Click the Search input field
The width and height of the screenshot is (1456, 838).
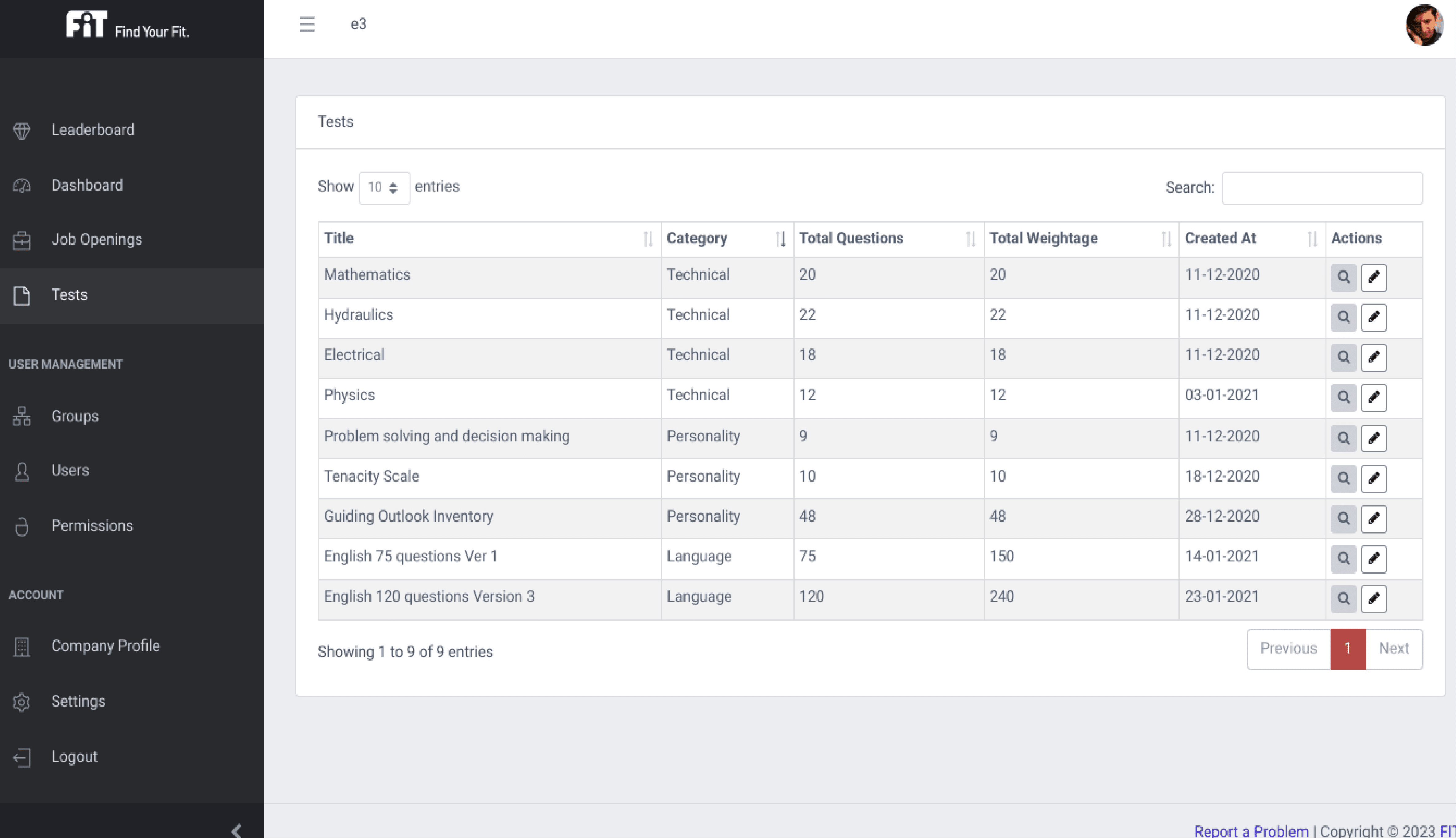coord(1322,188)
